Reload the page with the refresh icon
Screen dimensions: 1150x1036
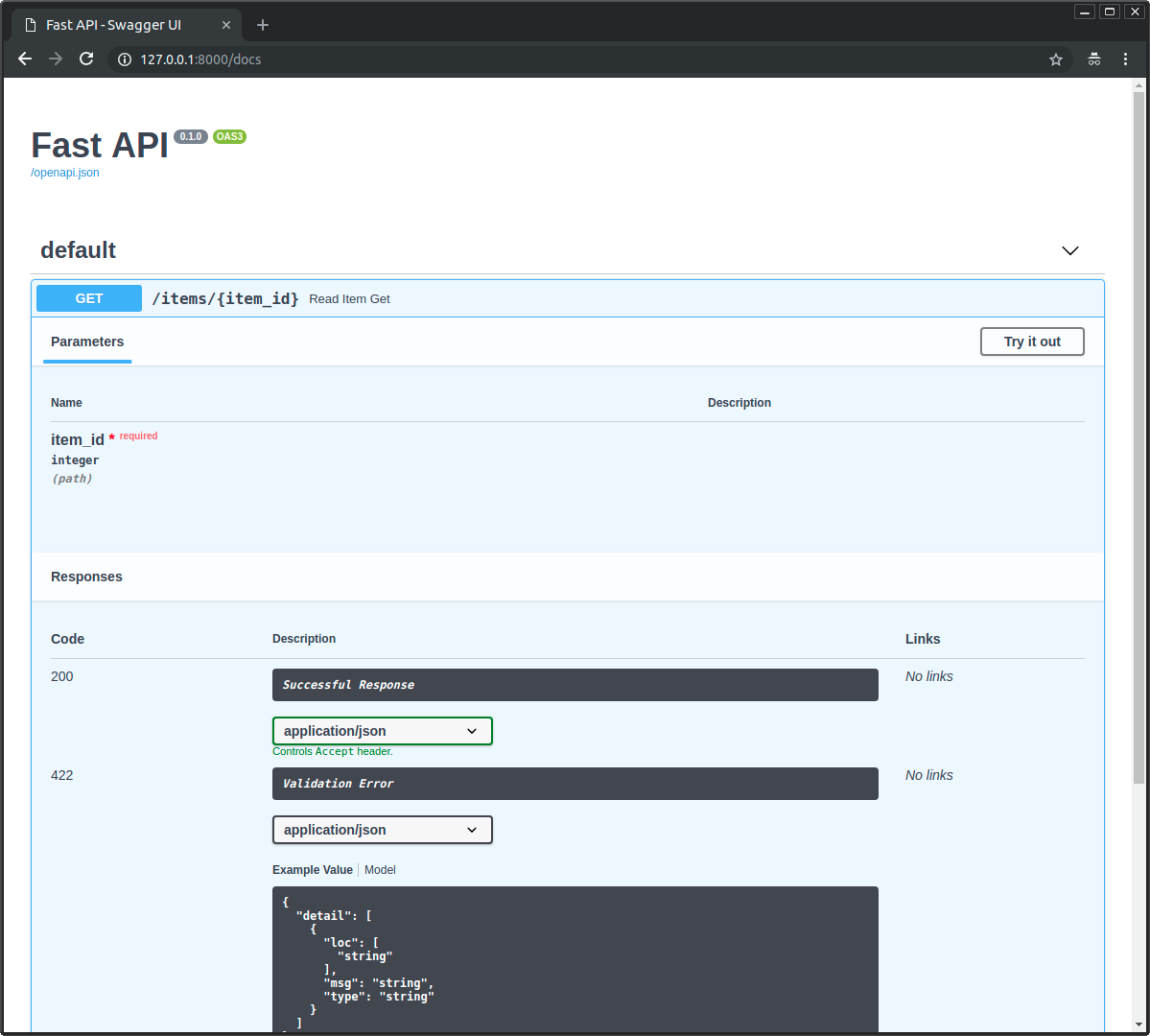86,59
